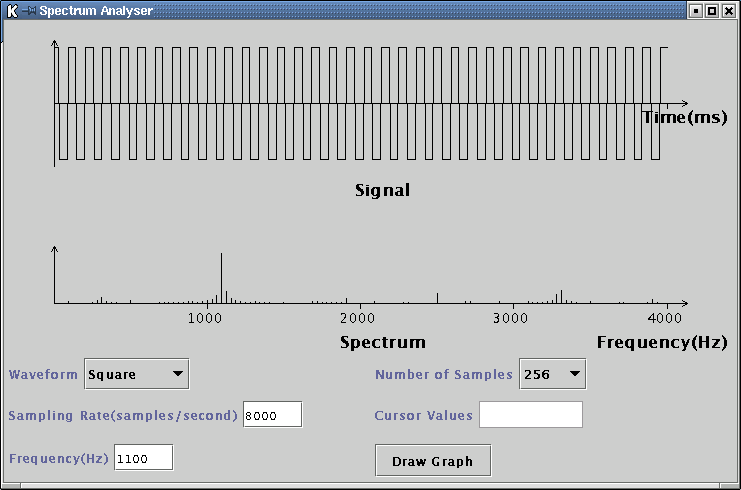Minimize the Spectrum Analyser window
Viewport: 741px width, 490px height.
tap(696, 11)
